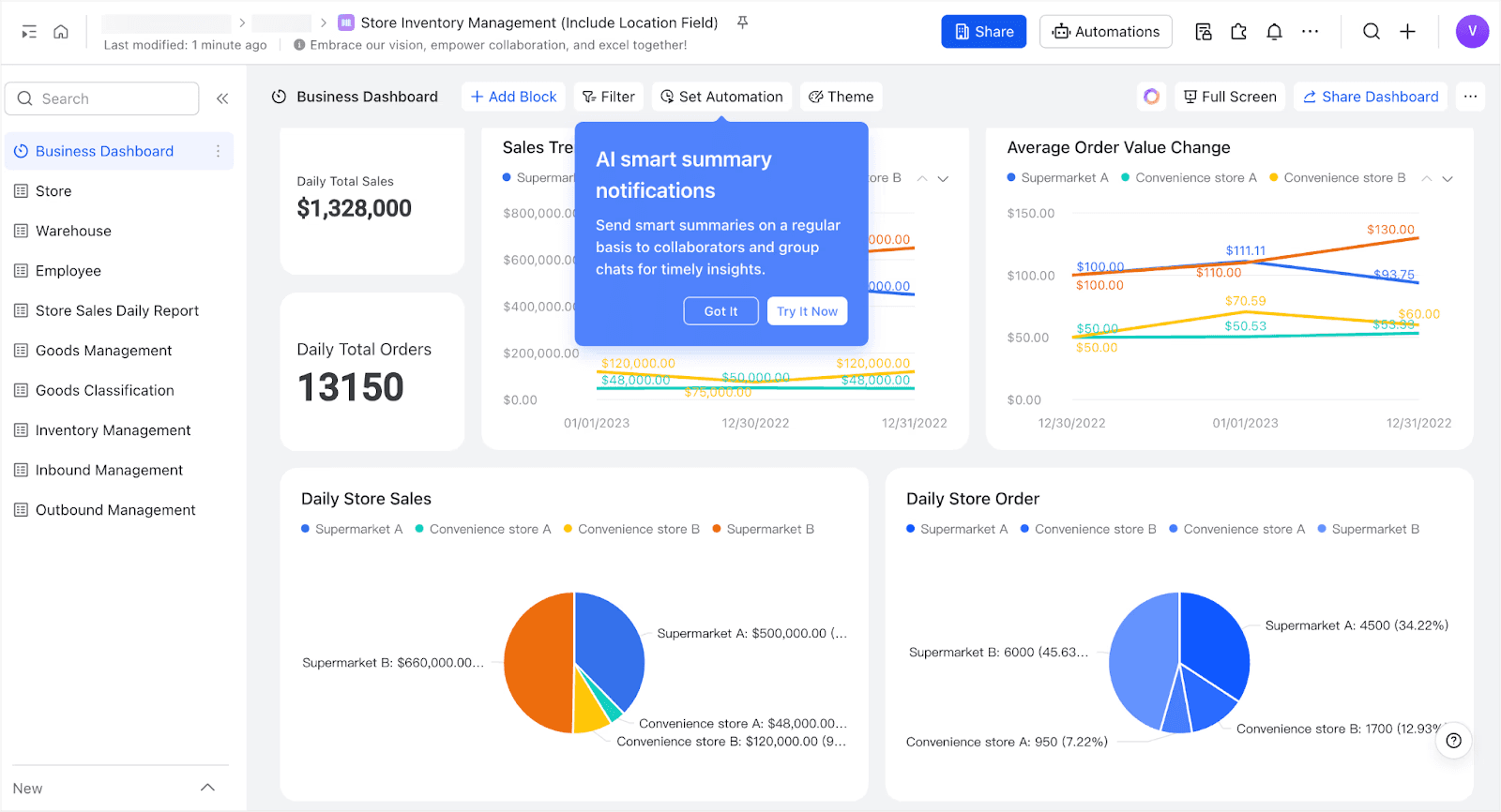
Task: Toggle Supermarket A legend in Average Order Value
Action: point(1058,177)
